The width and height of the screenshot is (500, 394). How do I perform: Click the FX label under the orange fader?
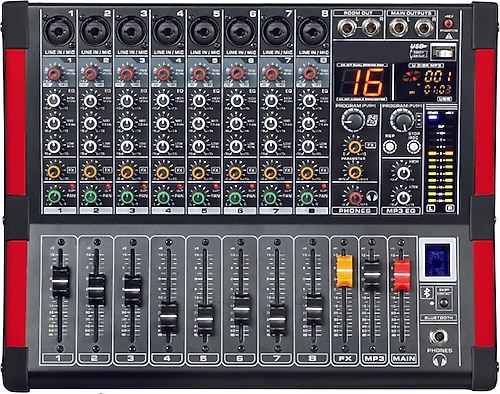pos(345,359)
